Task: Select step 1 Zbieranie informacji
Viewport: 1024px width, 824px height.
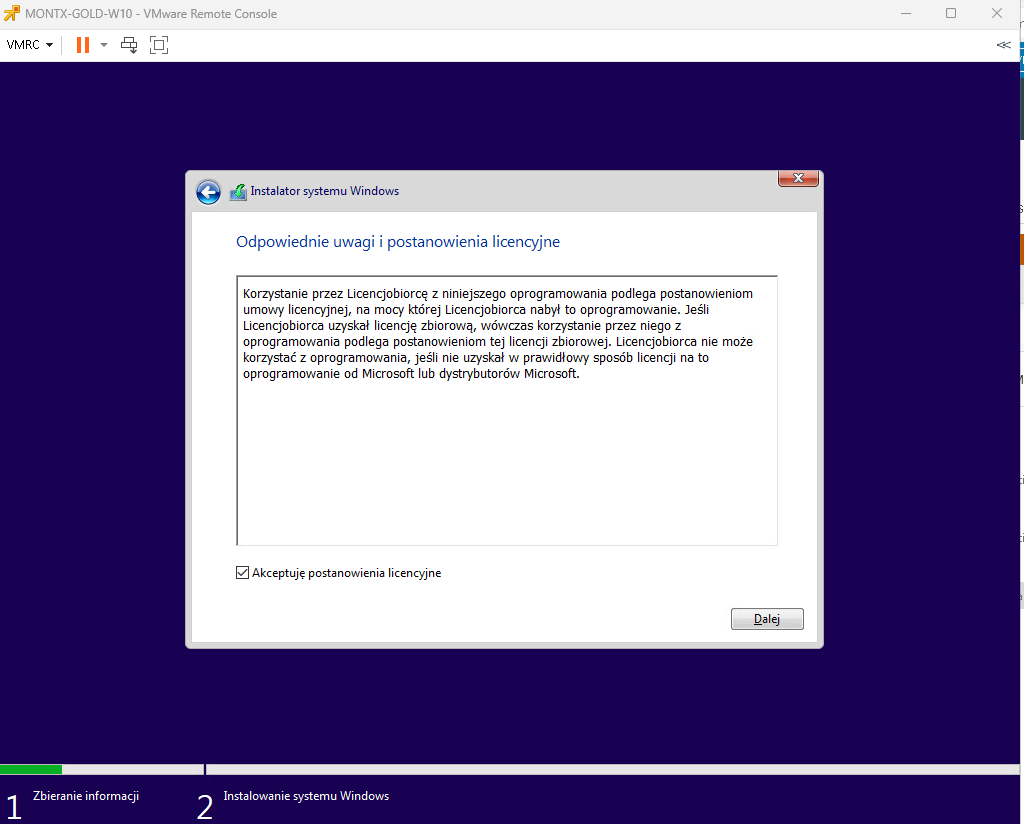Action: [85, 797]
